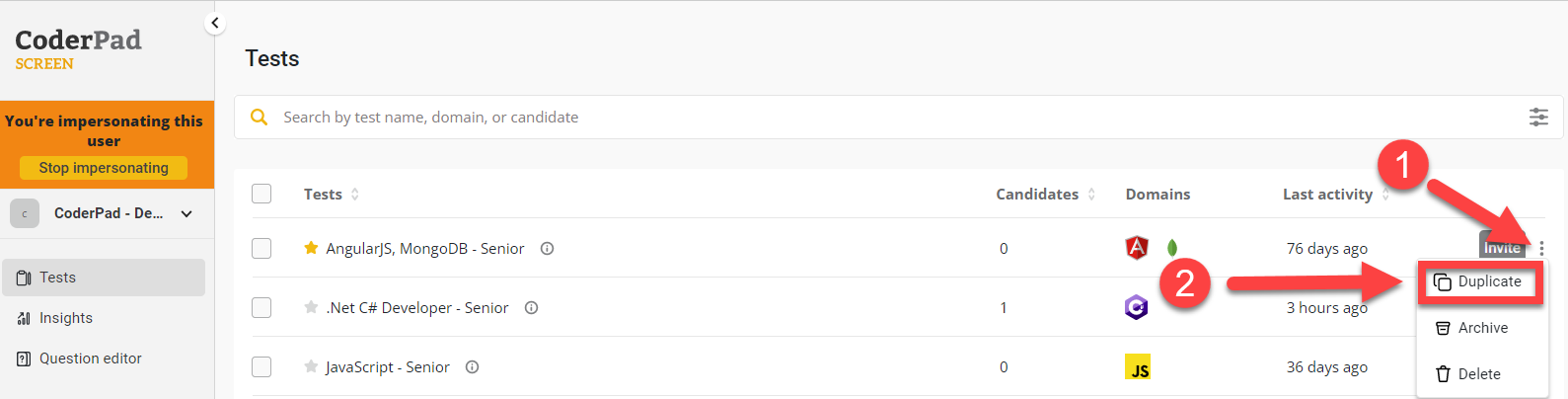This screenshot has height=399, width=1568.
Task: Tick the .Net C# Developer row checkbox
Action: pos(261,307)
